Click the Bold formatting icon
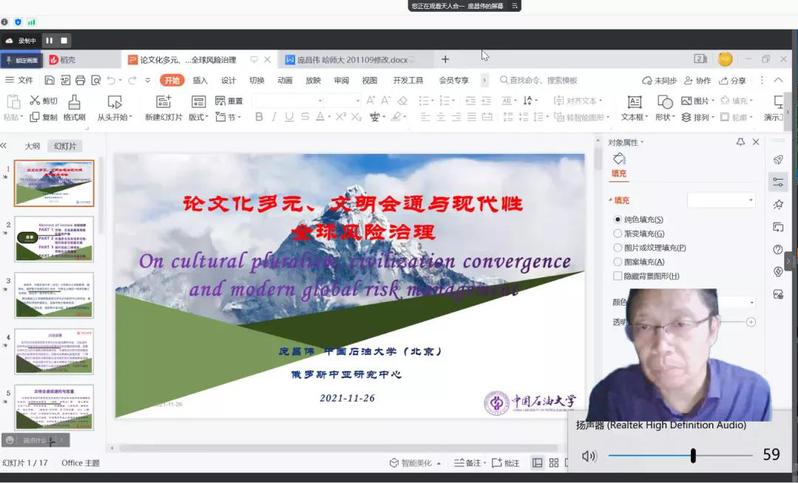 pyautogui.click(x=259, y=117)
